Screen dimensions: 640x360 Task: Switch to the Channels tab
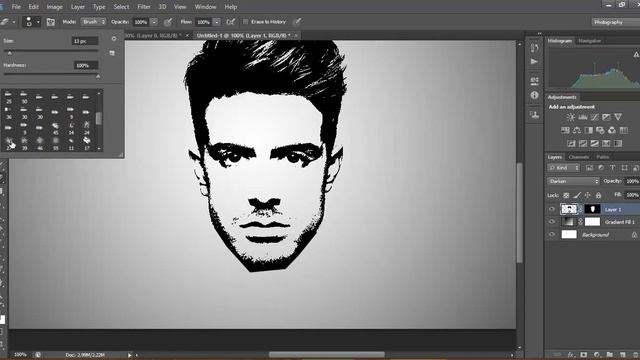click(x=579, y=157)
